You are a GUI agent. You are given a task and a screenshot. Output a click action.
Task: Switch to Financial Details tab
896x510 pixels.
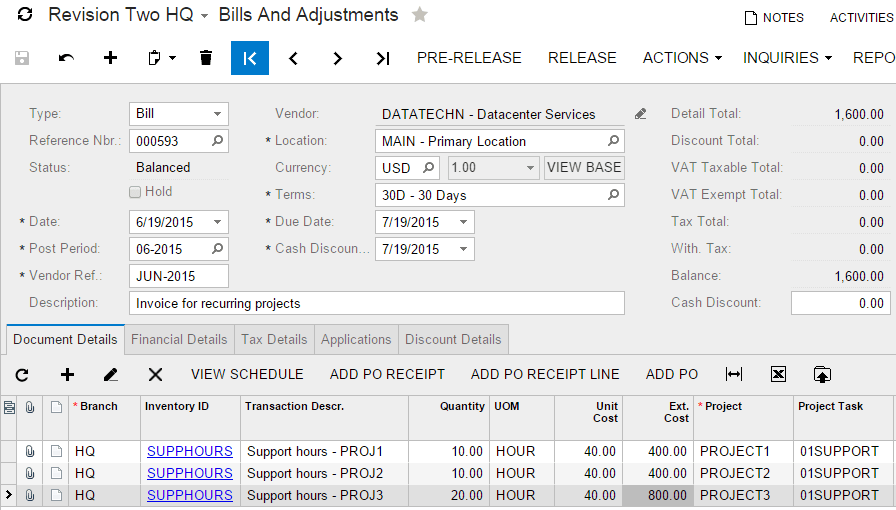click(x=179, y=340)
